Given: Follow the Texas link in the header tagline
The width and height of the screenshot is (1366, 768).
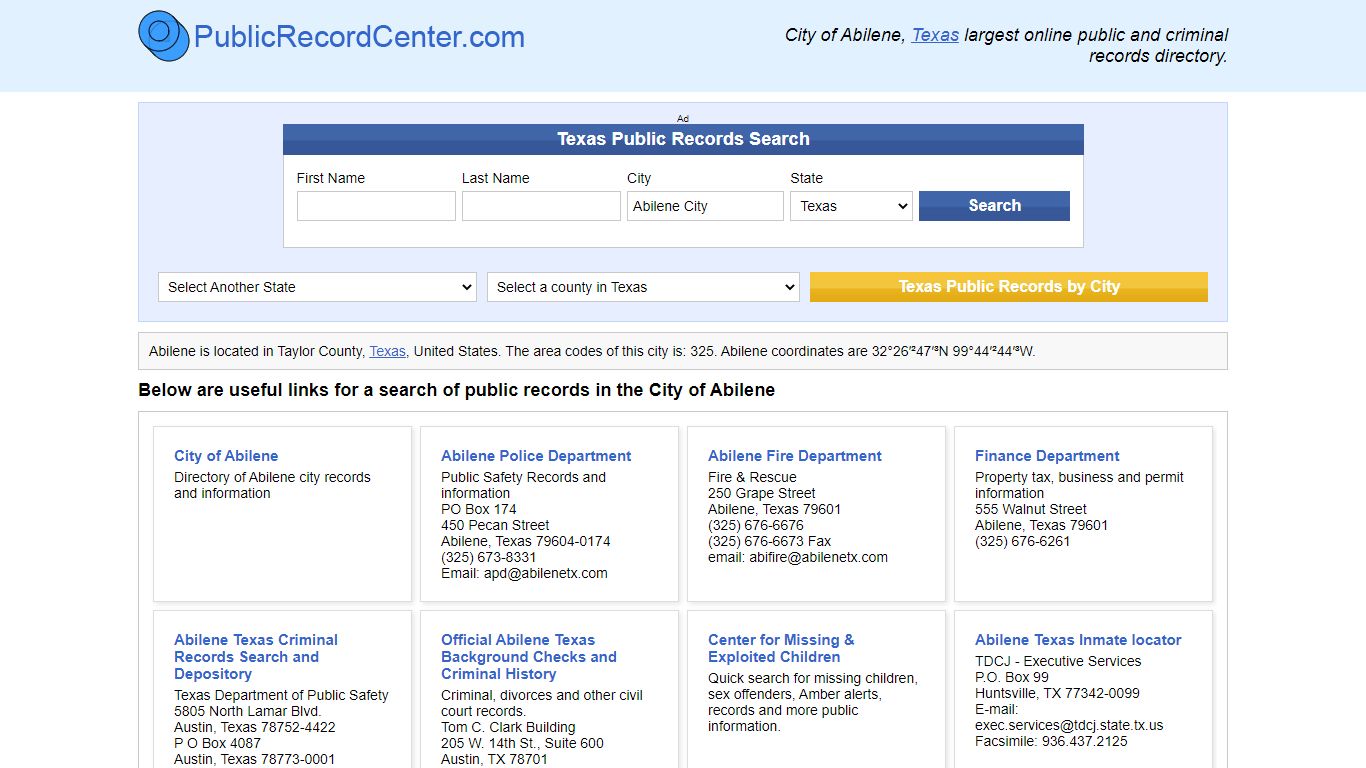Looking at the screenshot, I should (935, 35).
